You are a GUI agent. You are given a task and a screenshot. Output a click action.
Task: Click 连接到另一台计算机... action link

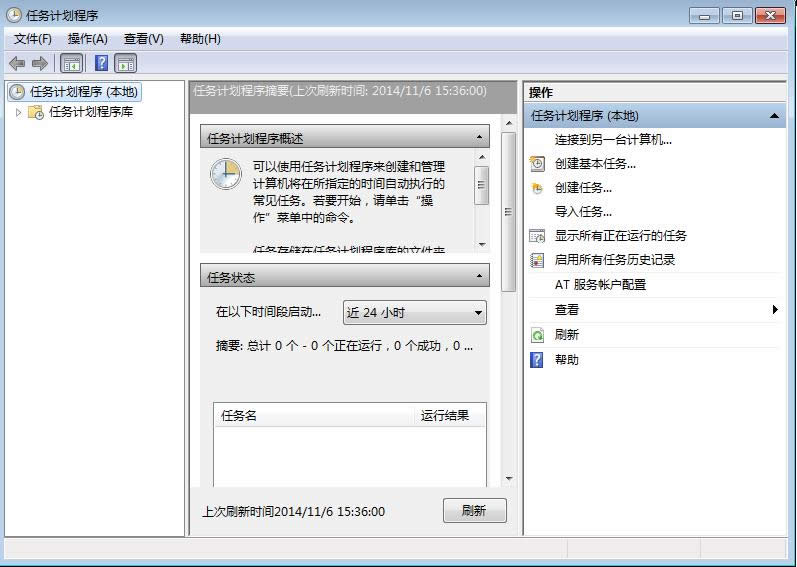point(613,139)
